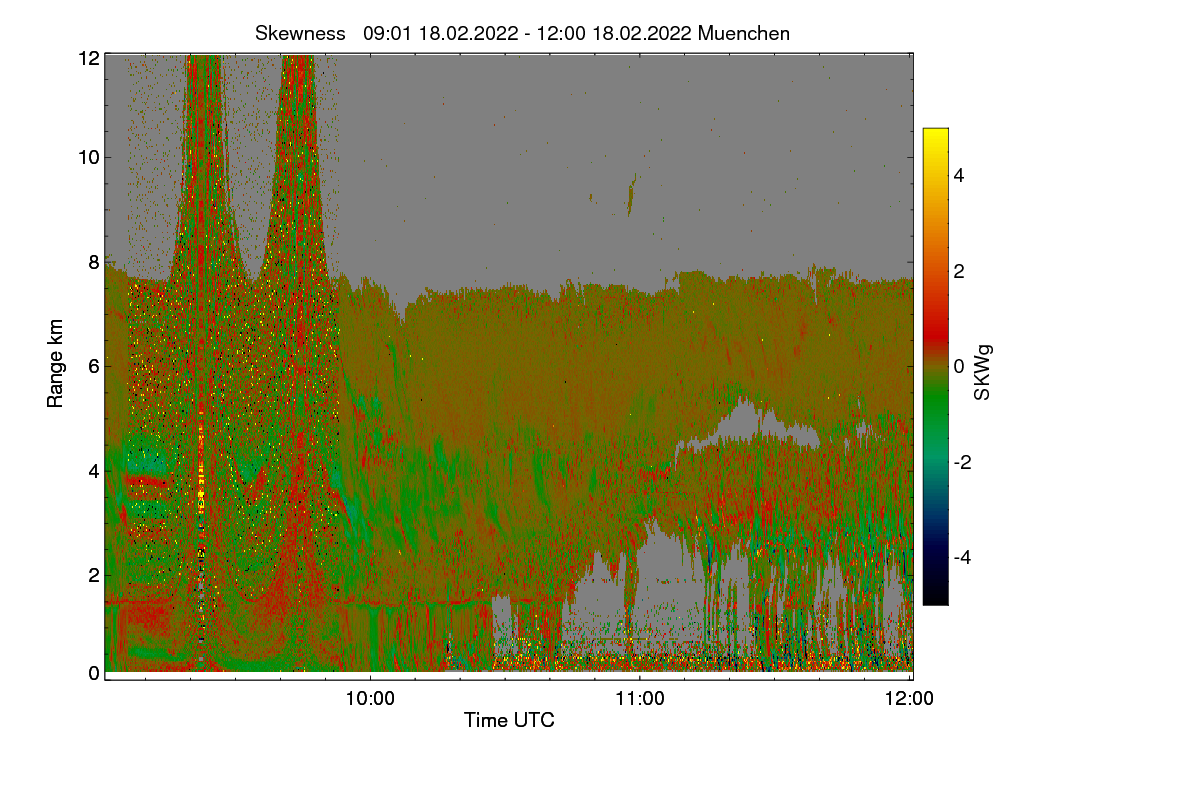The height and width of the screenshot is (800, 1200).
Task: Click the 12:00 time axis tick label
Action: [x=909, y=699]
